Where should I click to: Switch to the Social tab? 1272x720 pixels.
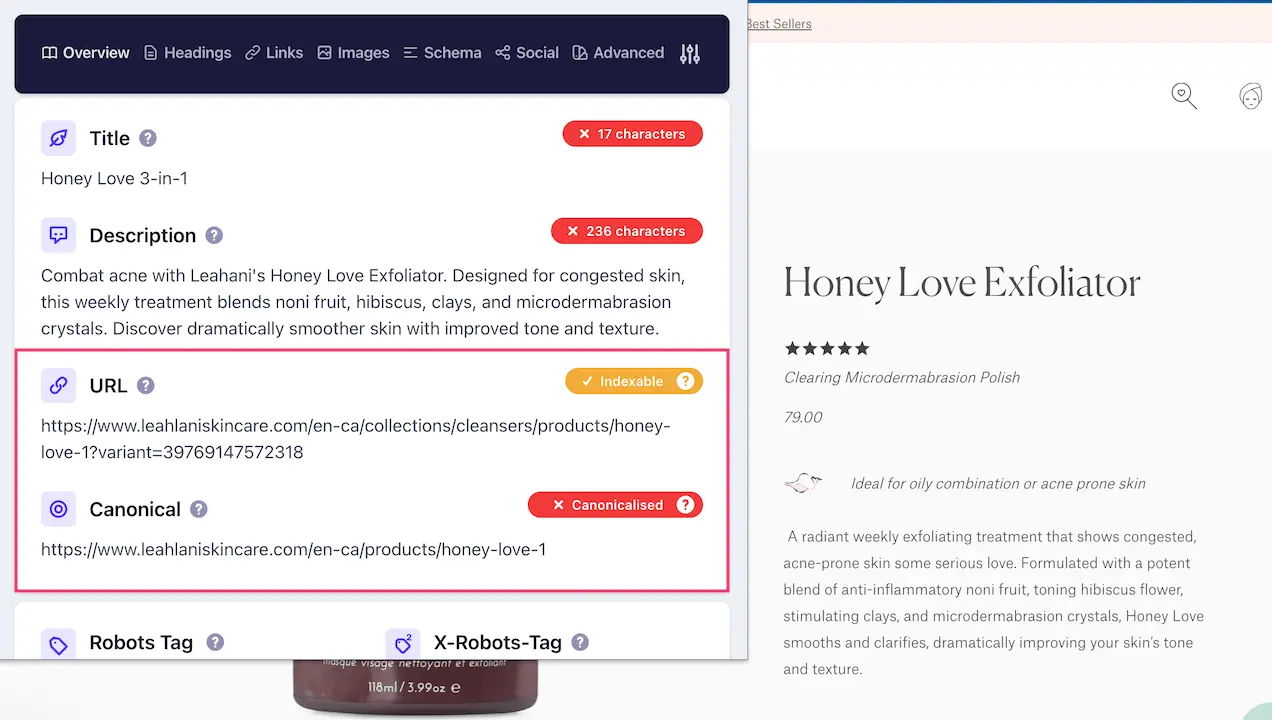pyautogui.click(x=527, y=53)
